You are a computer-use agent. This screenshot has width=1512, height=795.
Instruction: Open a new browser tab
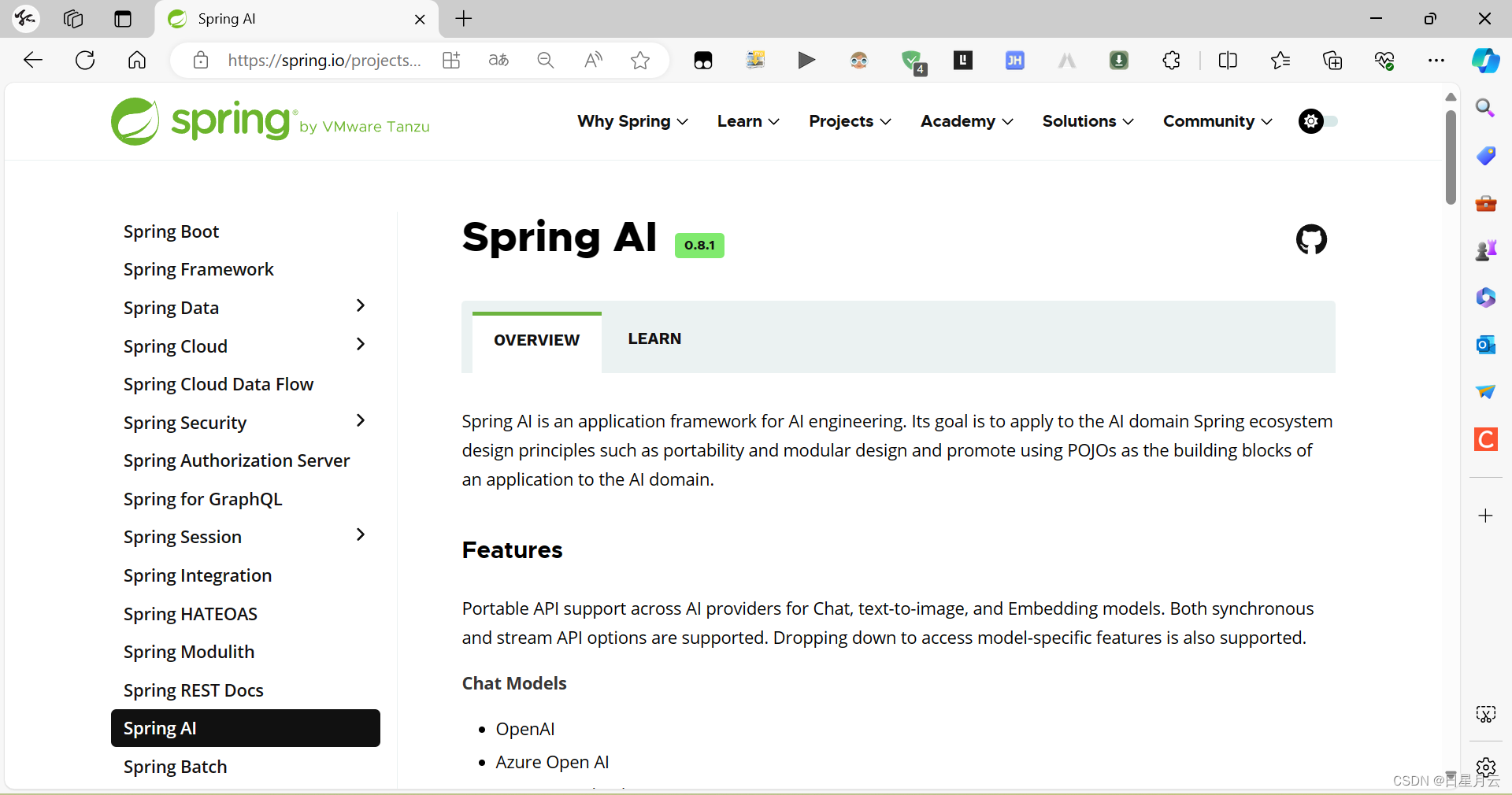pos(464,19)
